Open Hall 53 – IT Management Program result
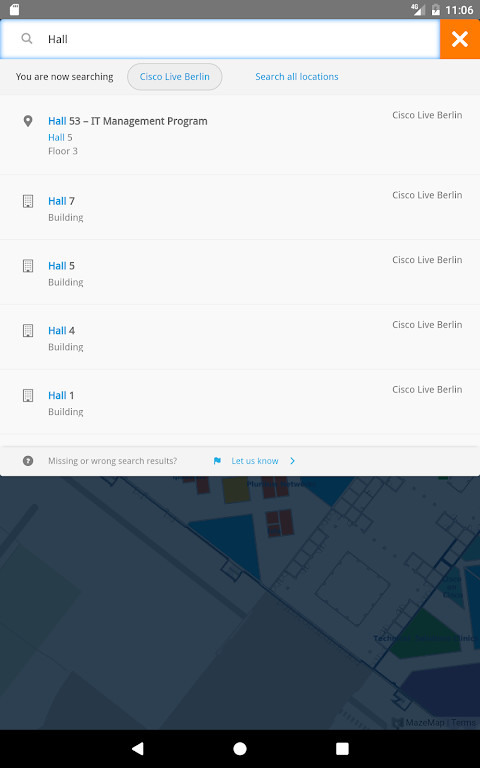The width and height of the screenshot is (480, 768). (x=240, y=135)
